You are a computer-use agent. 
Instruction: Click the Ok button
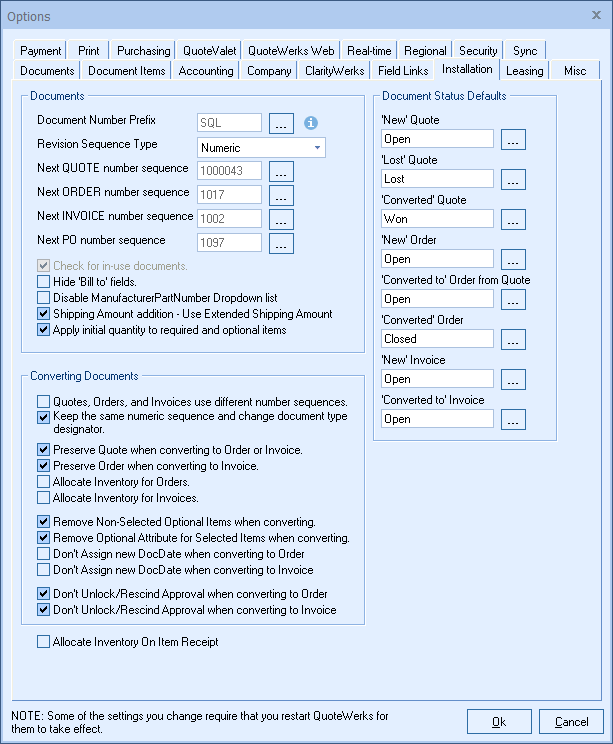click(499, 721)
